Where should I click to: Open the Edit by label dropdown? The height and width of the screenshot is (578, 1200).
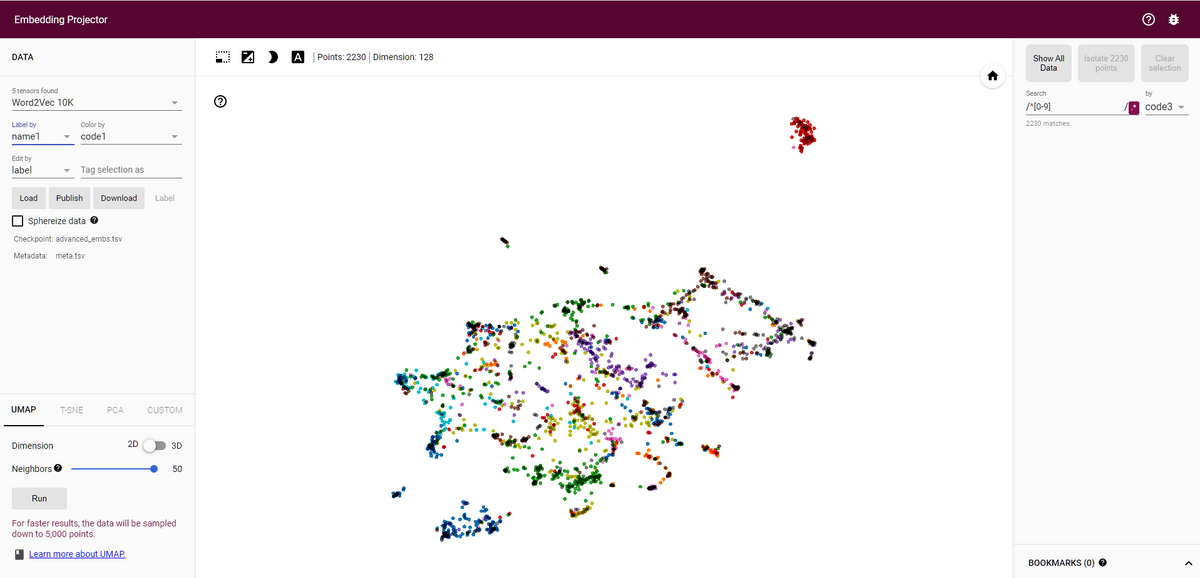point(43,170)
